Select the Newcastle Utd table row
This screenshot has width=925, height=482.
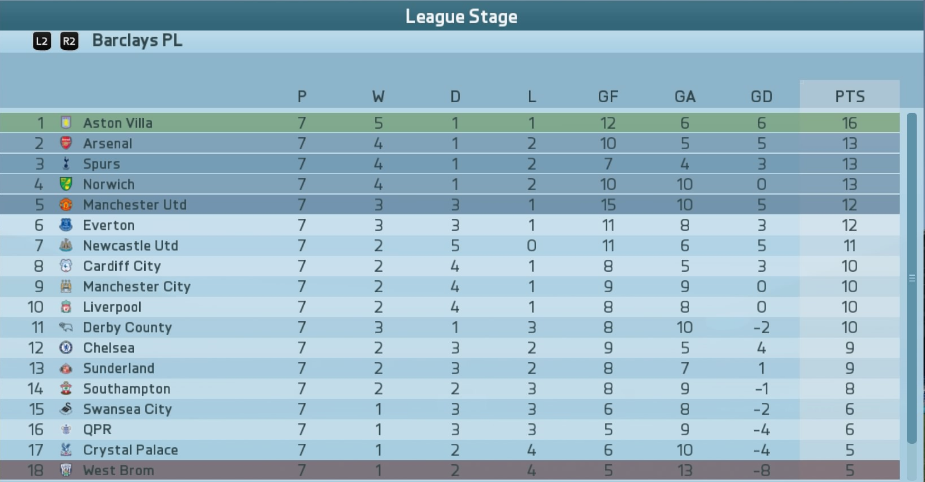tap(450, 245)
